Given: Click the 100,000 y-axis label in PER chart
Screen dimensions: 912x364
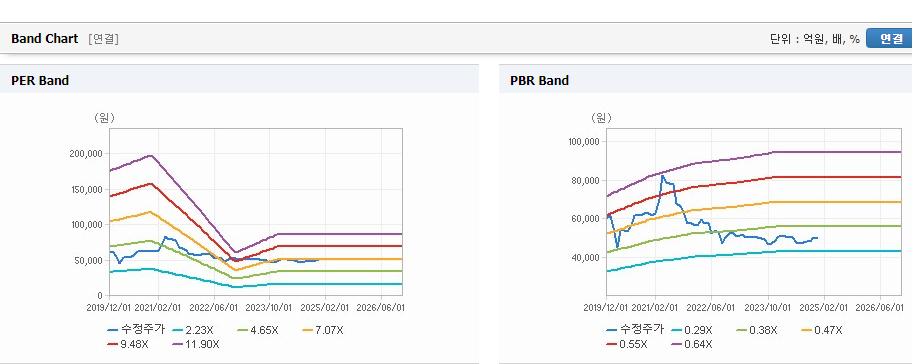Looking at the screenshot, I should [x=86, y=224].
